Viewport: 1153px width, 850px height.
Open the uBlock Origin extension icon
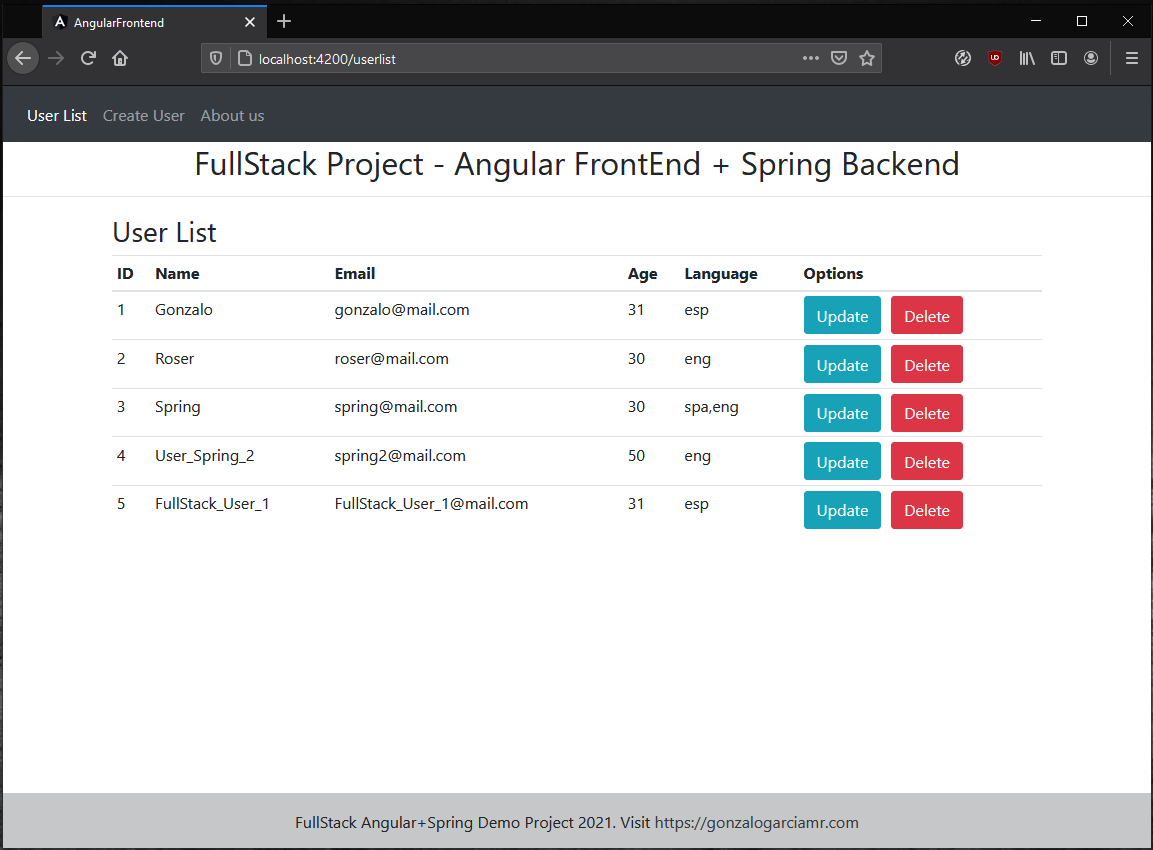[x=995, y=58]
